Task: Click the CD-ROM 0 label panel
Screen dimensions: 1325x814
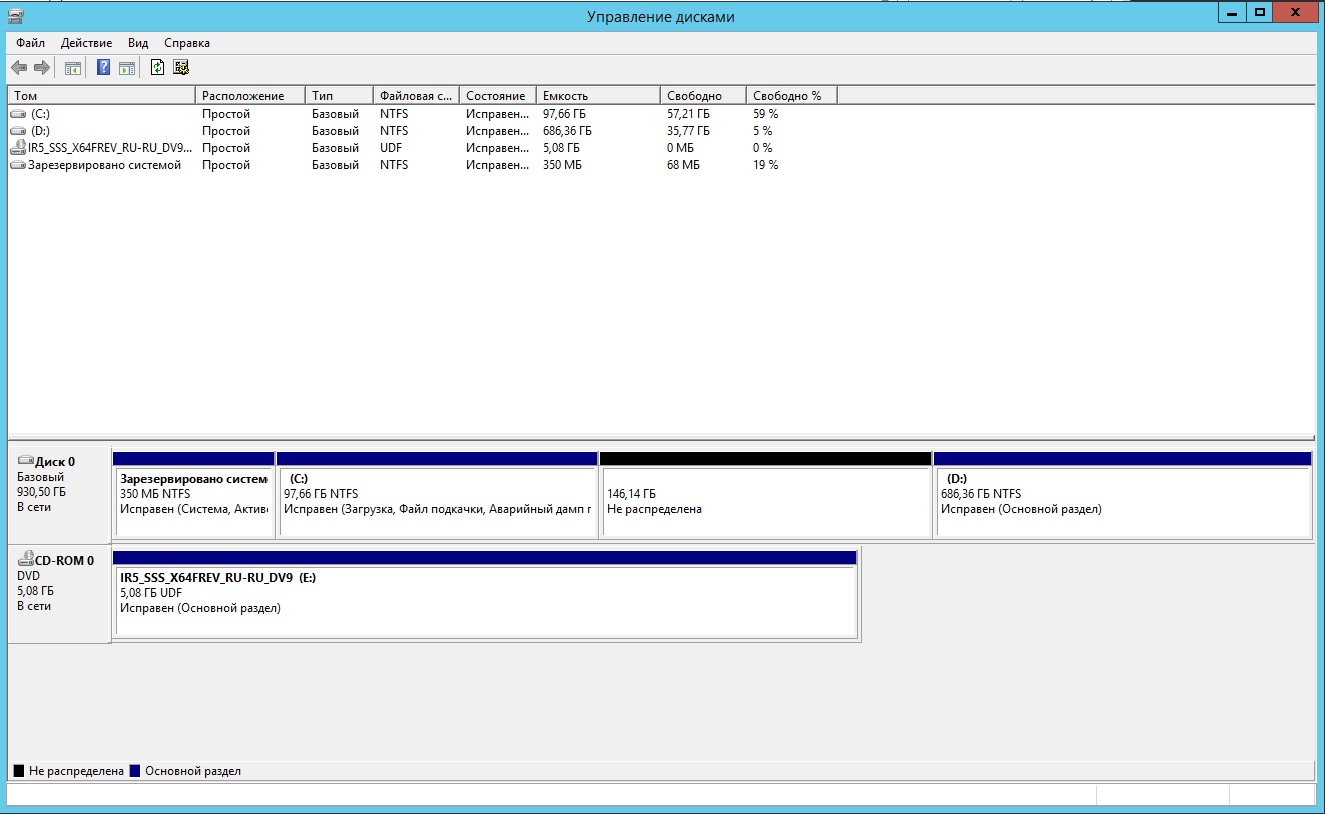Action: (59, 594)
